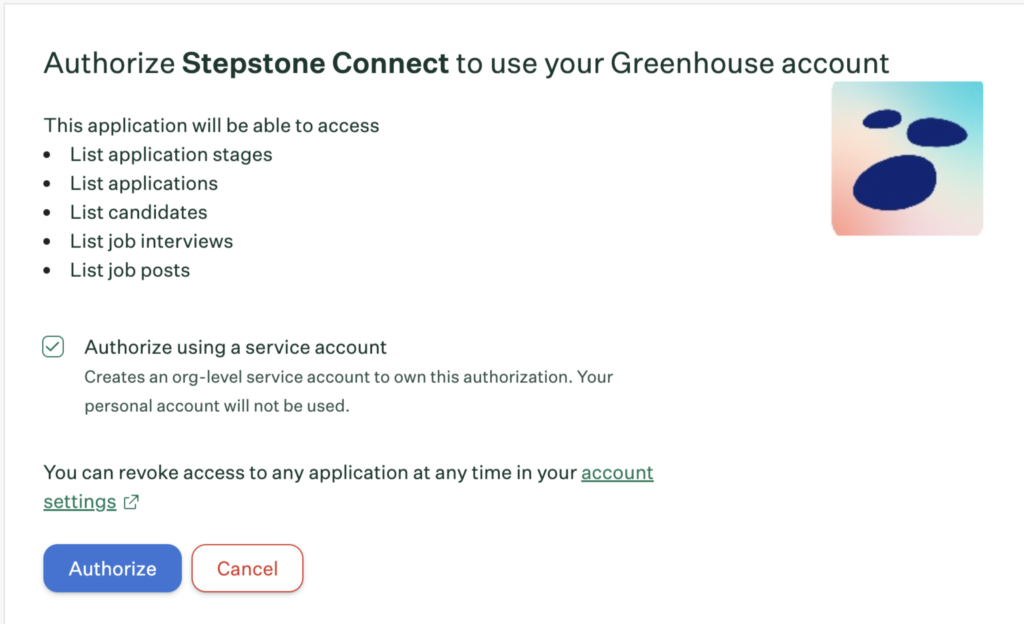Click the largest dark blue oval in logo

coord(895,183)
